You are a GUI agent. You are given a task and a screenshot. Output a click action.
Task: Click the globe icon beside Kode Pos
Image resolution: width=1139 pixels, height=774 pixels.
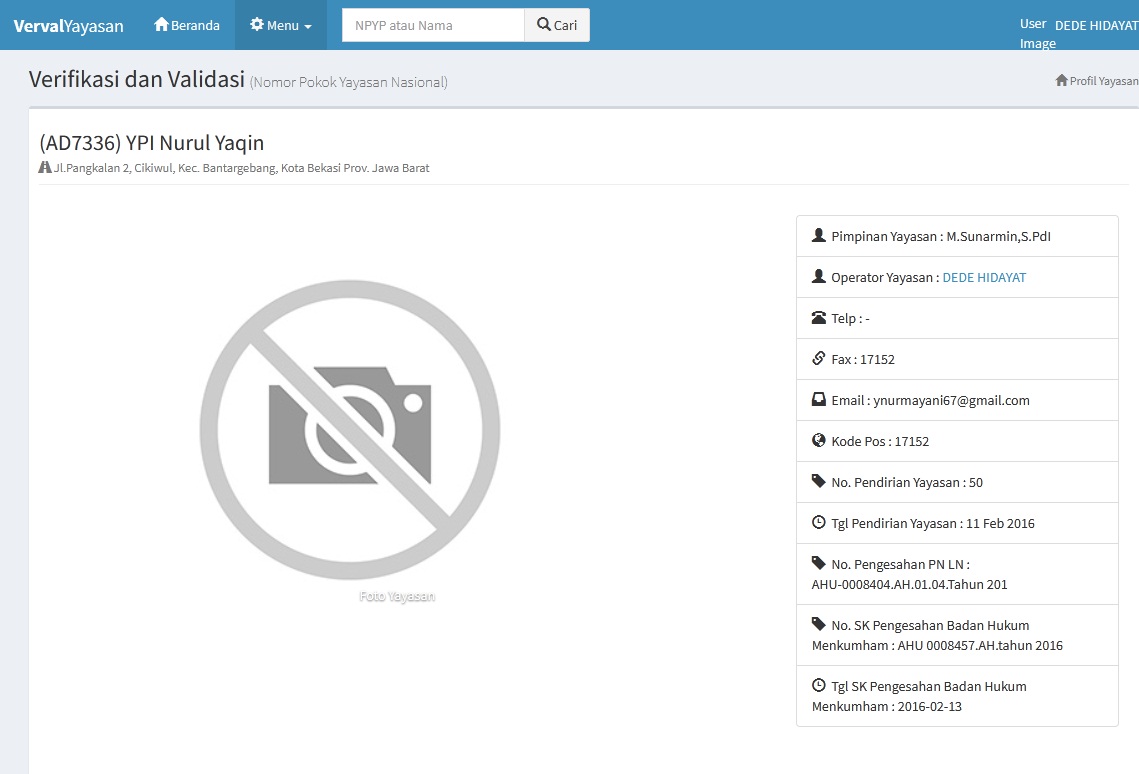pos(818,441)
